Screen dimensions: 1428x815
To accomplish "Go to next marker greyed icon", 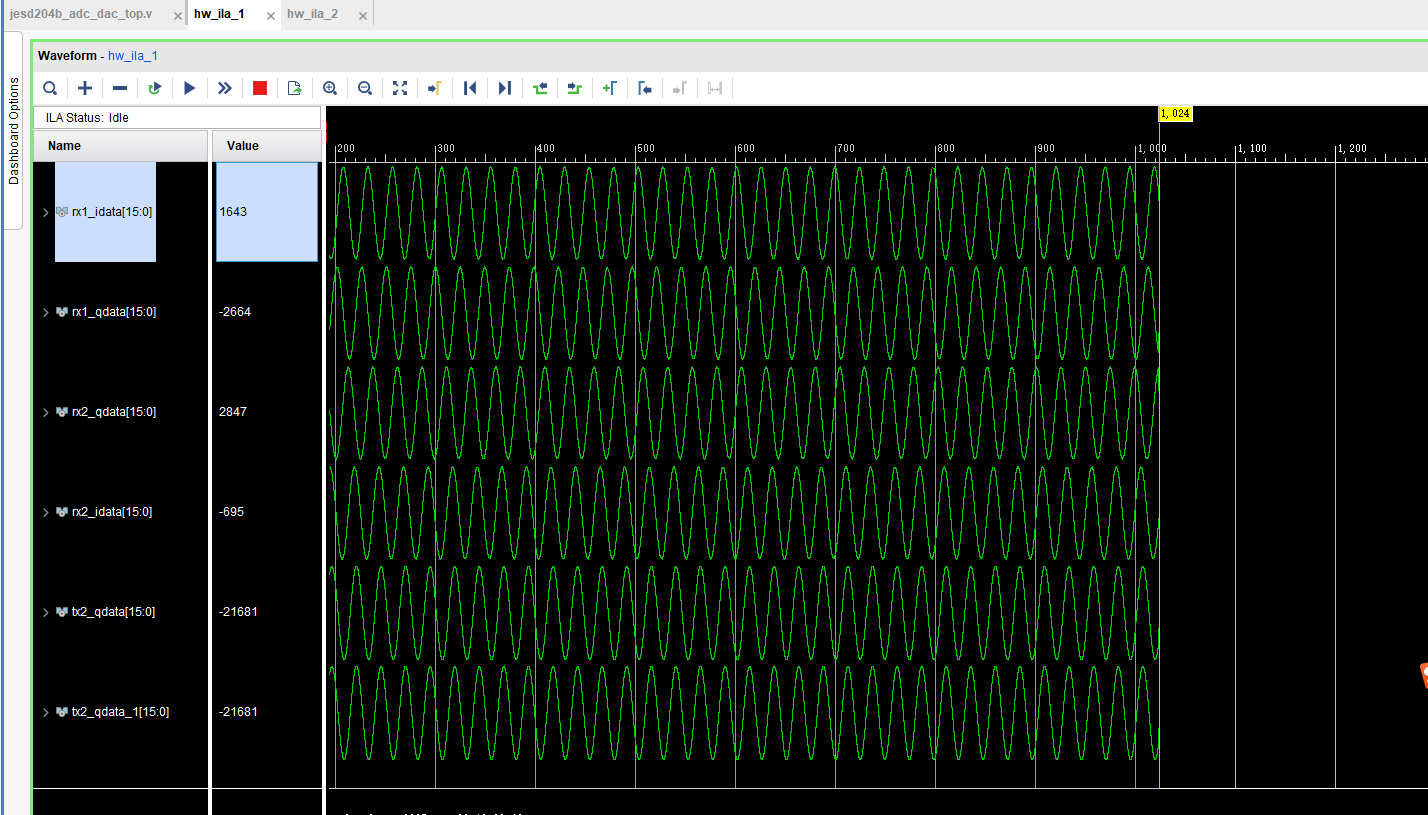I will click(x=680, y=88).
